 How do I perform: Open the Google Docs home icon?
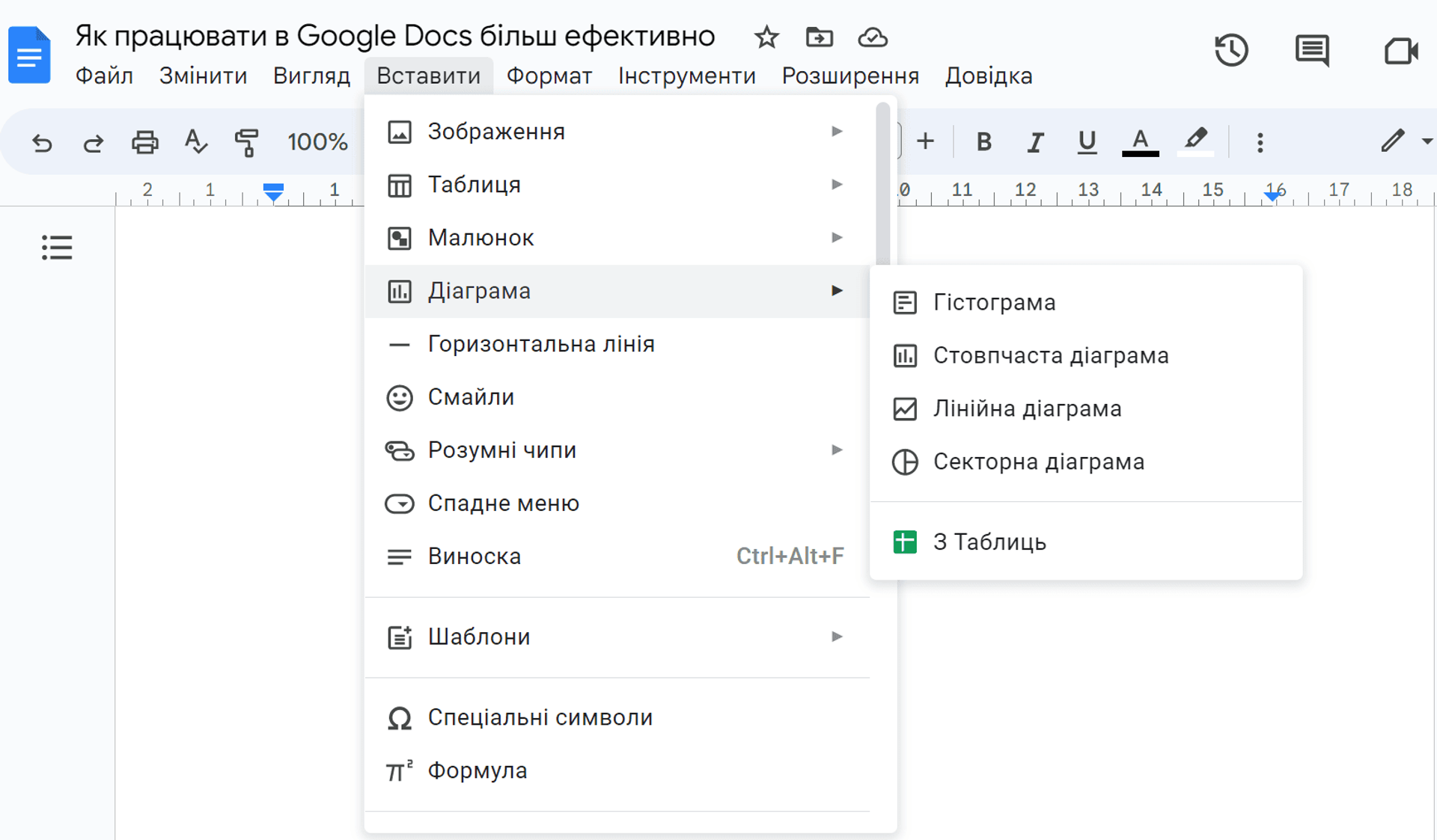29,55
